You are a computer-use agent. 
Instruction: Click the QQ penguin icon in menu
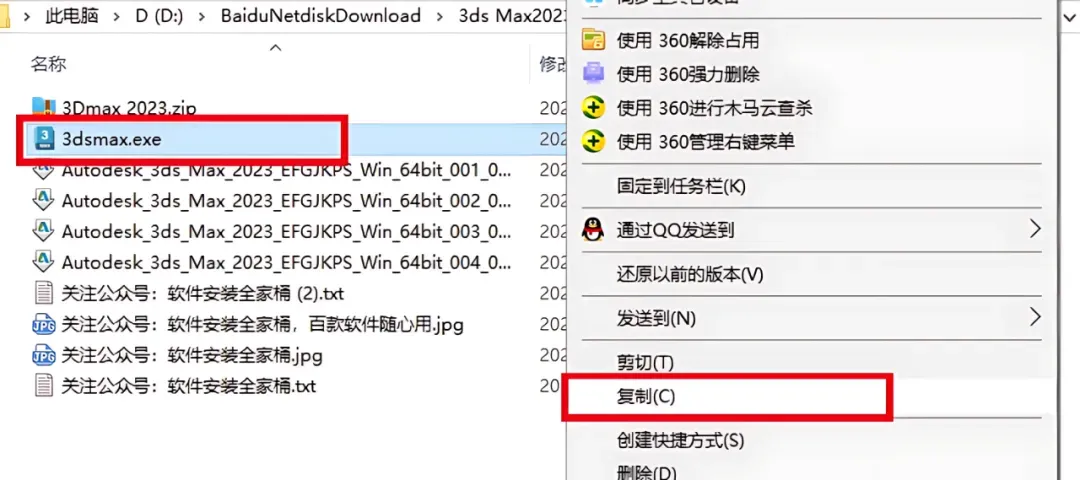(593, 229)
